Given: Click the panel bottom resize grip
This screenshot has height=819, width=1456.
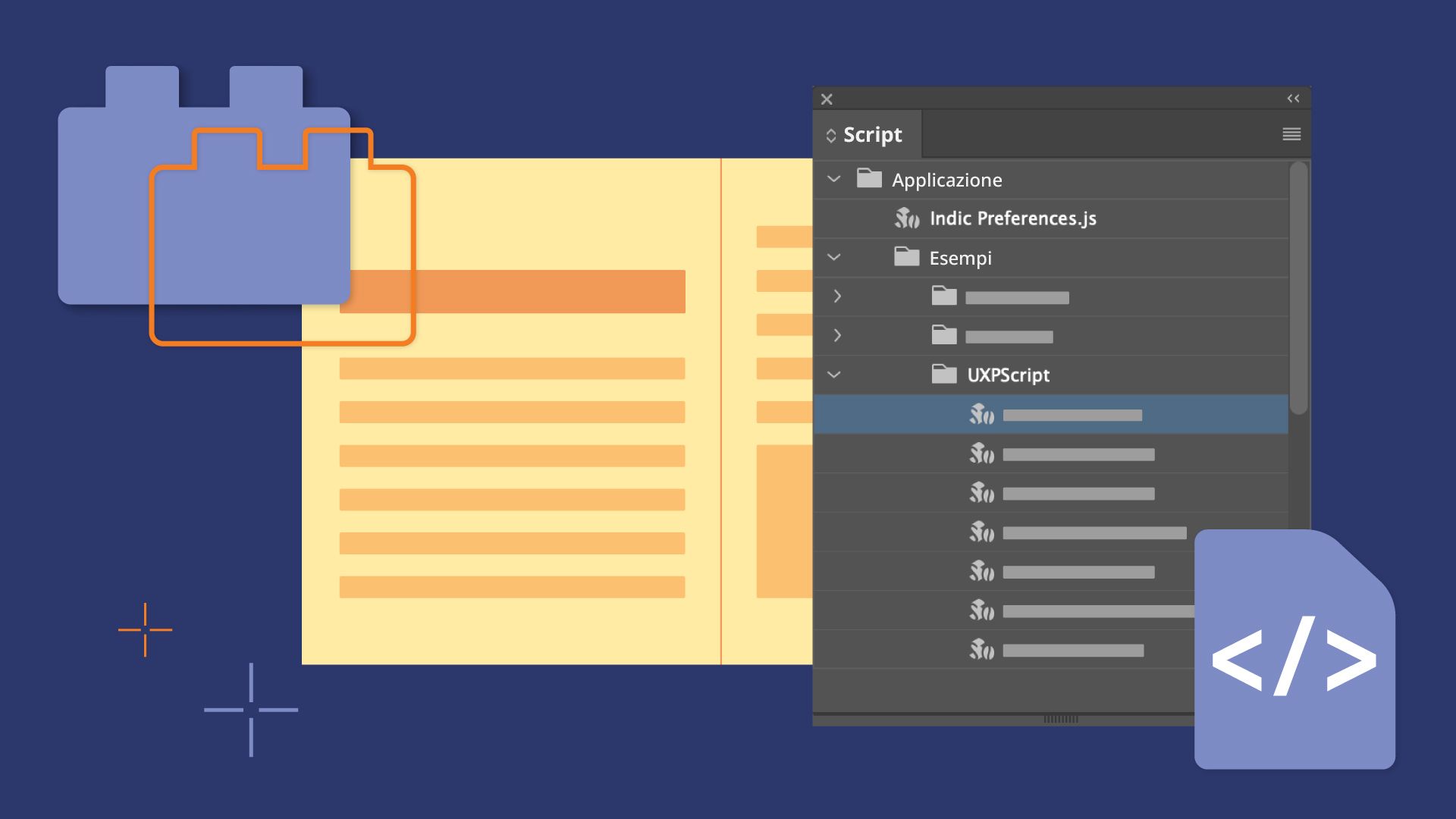Looking at the screenshot, I should point(1060,719).
